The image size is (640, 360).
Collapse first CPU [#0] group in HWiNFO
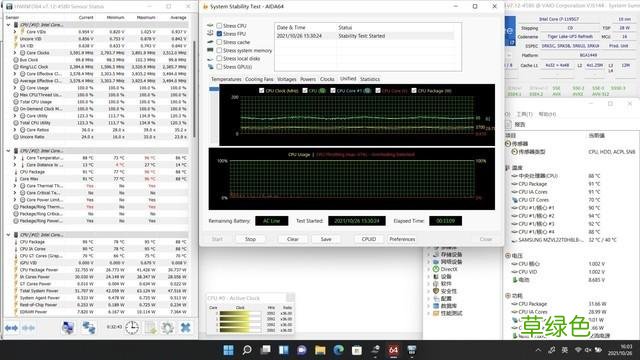click(x=8, y=25)
